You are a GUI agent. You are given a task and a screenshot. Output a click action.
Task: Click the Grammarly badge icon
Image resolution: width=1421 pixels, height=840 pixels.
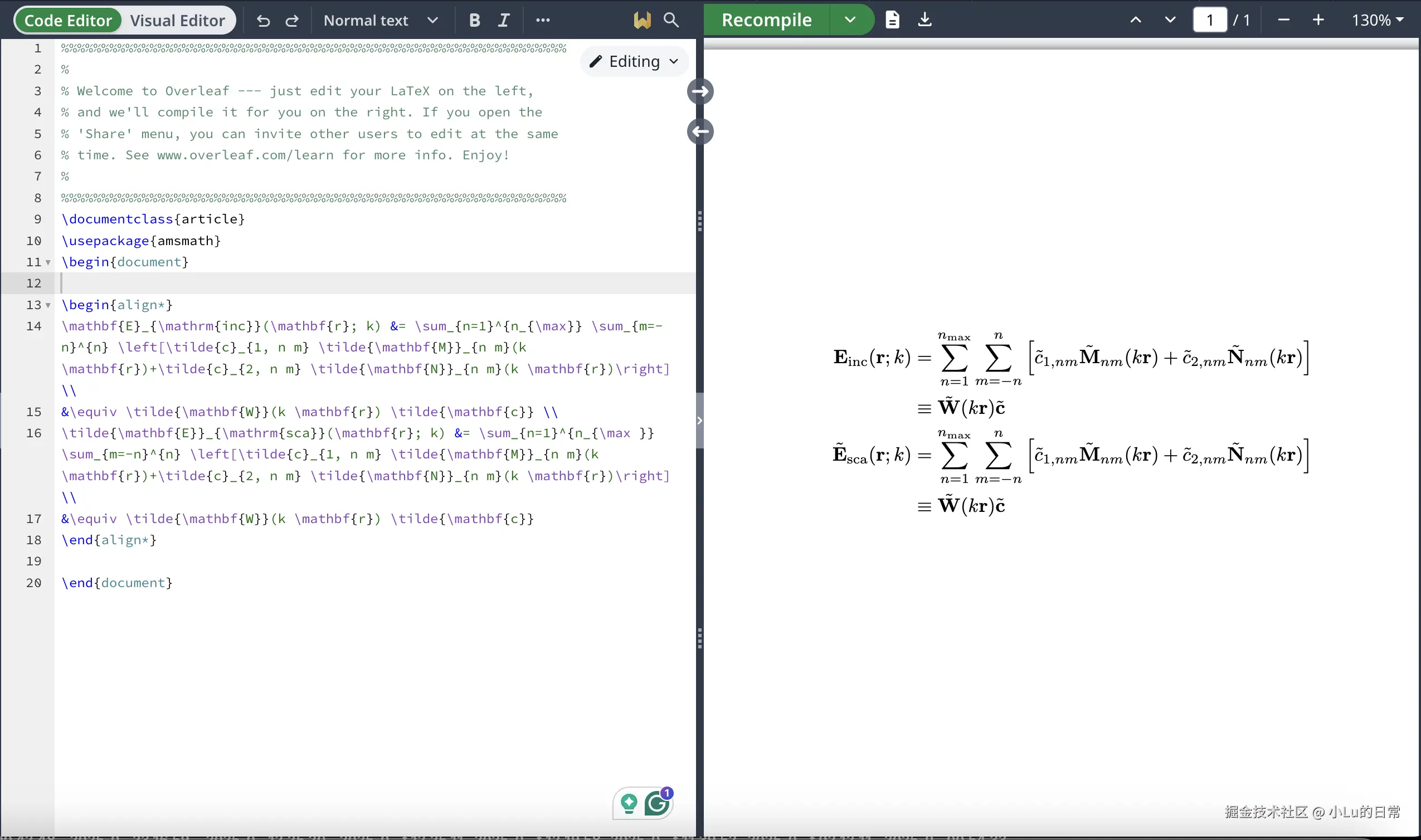point(658,803)
